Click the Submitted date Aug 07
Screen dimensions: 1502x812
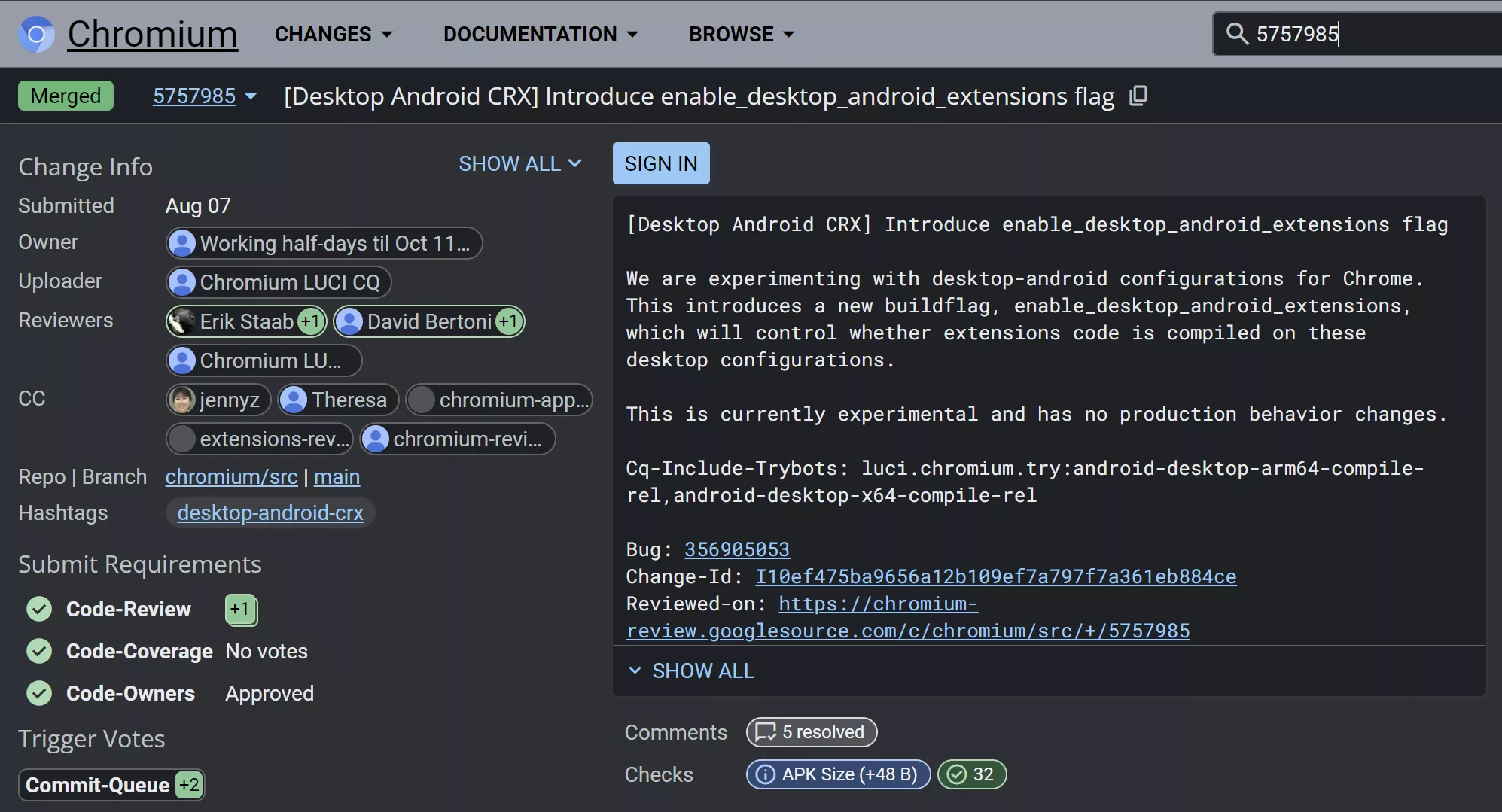pyautogui.click(x=198, y=205)
